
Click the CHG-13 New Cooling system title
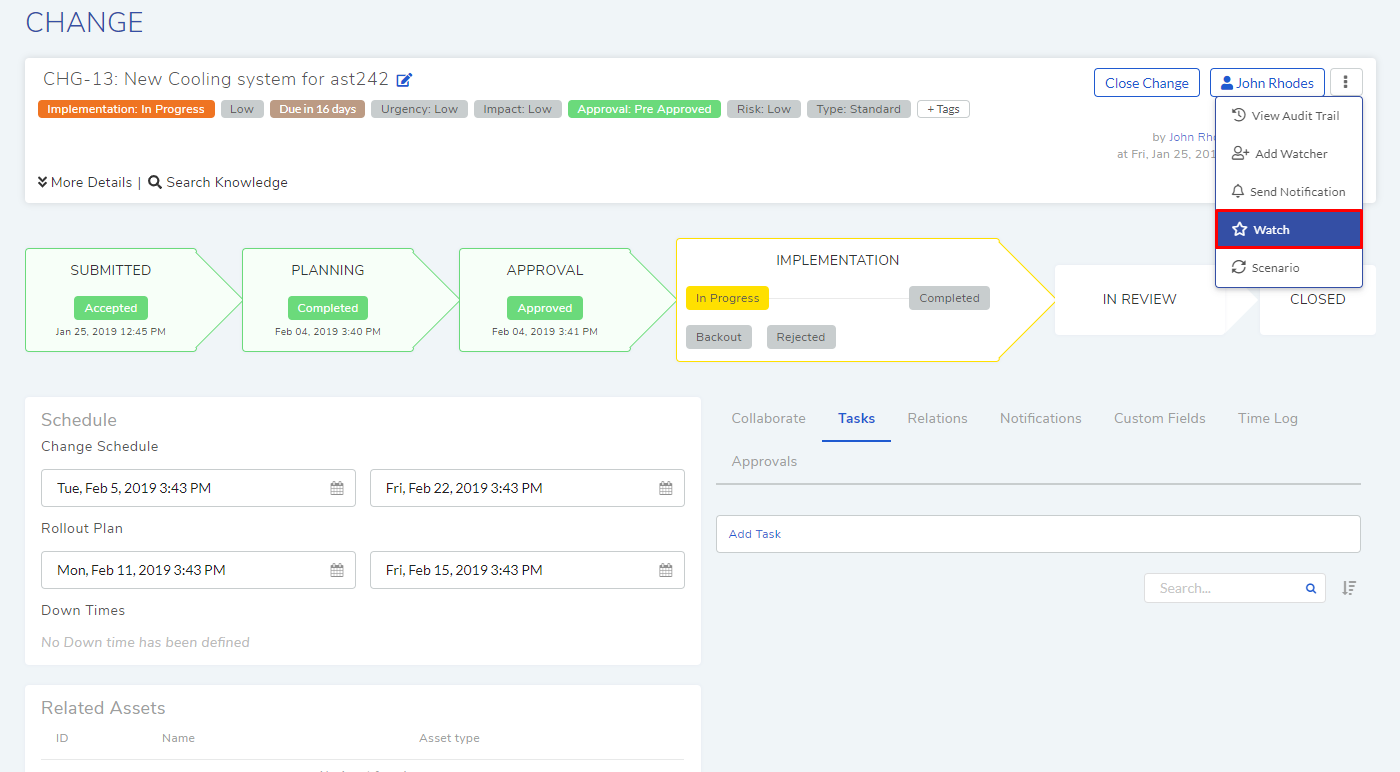(x=215, y=79)
